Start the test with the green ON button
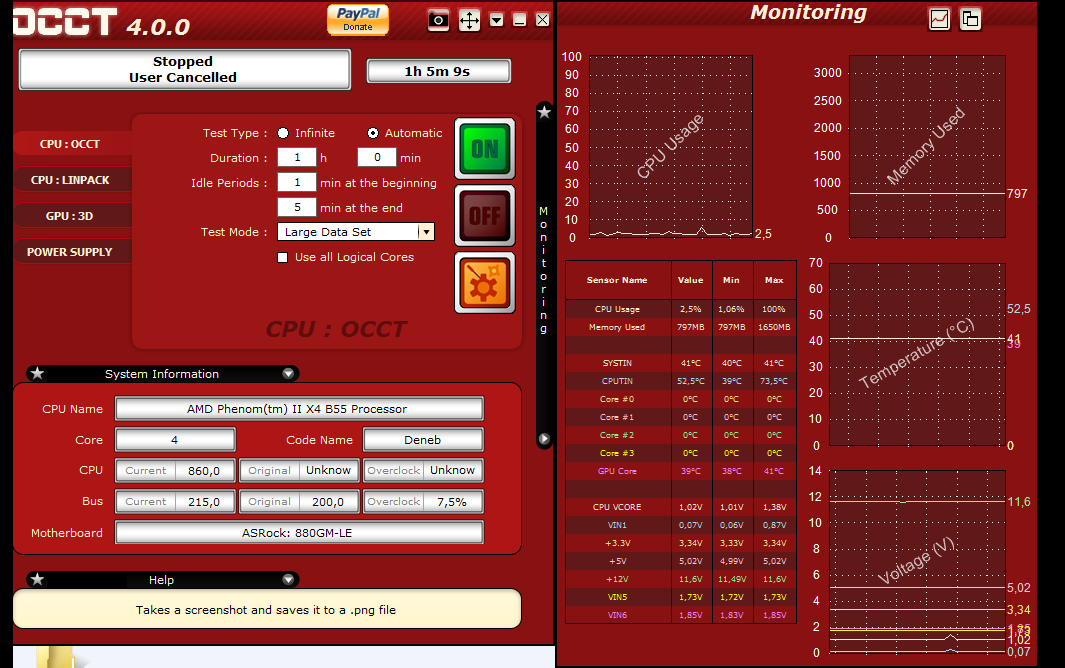 click(485, 149)
